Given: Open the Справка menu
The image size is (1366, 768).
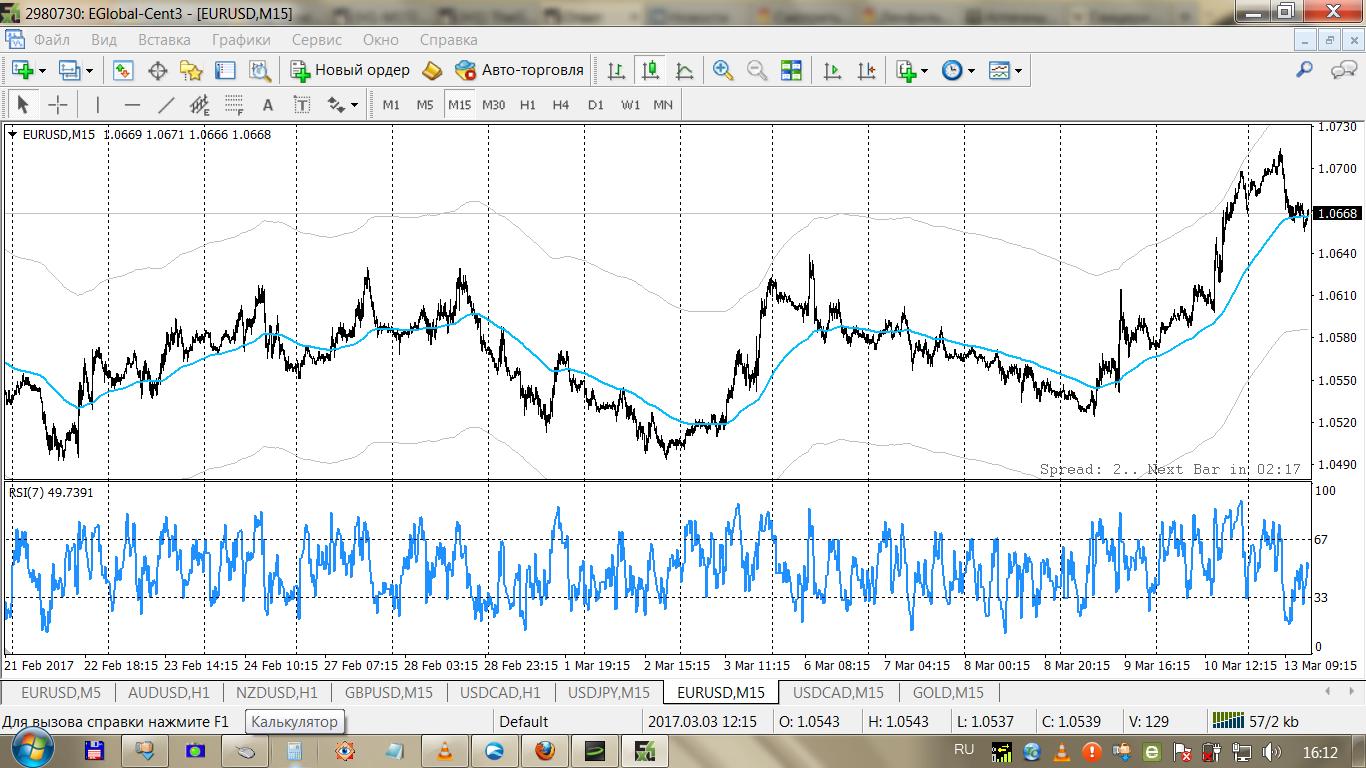Looking at the screenshot, I should (448, 40).
